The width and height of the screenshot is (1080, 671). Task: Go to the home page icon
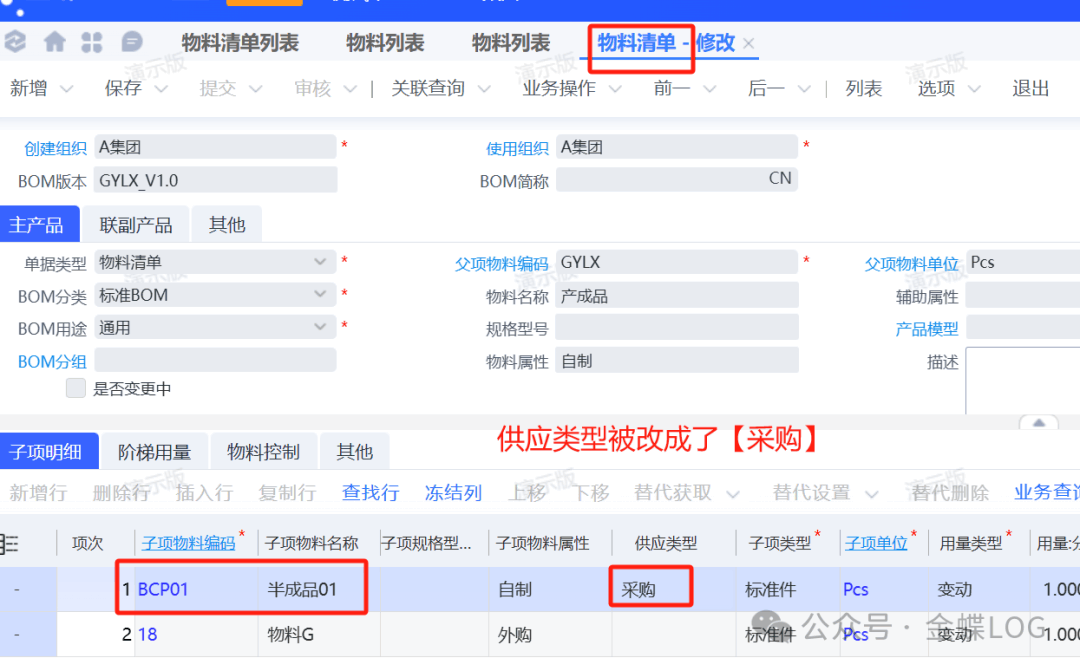pos(54,42)
